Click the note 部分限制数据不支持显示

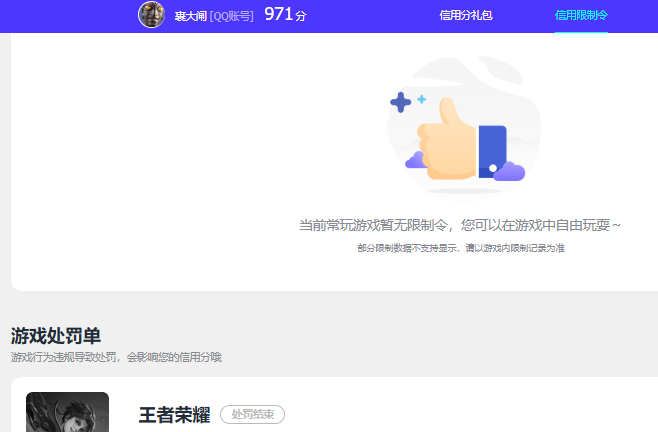click(407, 248)
